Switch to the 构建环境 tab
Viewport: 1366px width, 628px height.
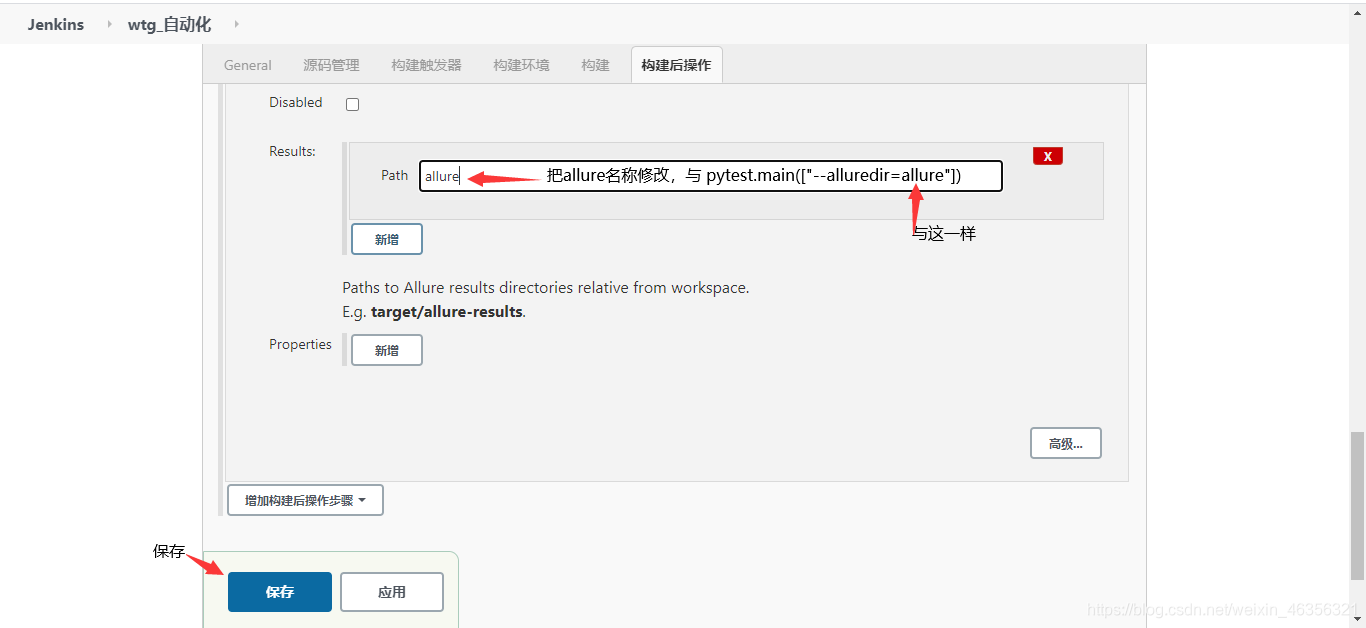[x=521, y=65]
